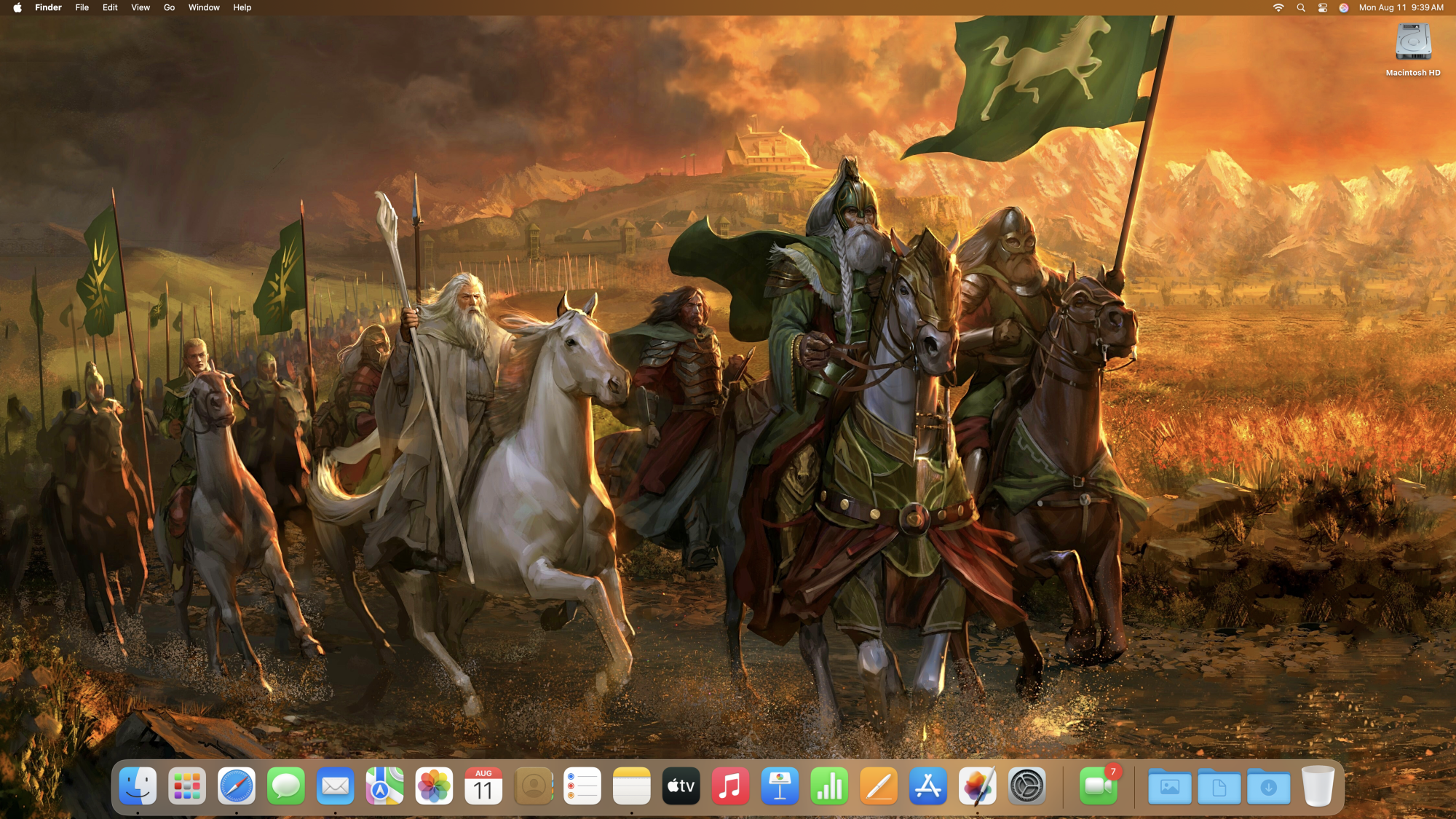The height and width of the screenshot is (819, 1456).
Task: Open the Apple TV app
Action: click(681, 786)
